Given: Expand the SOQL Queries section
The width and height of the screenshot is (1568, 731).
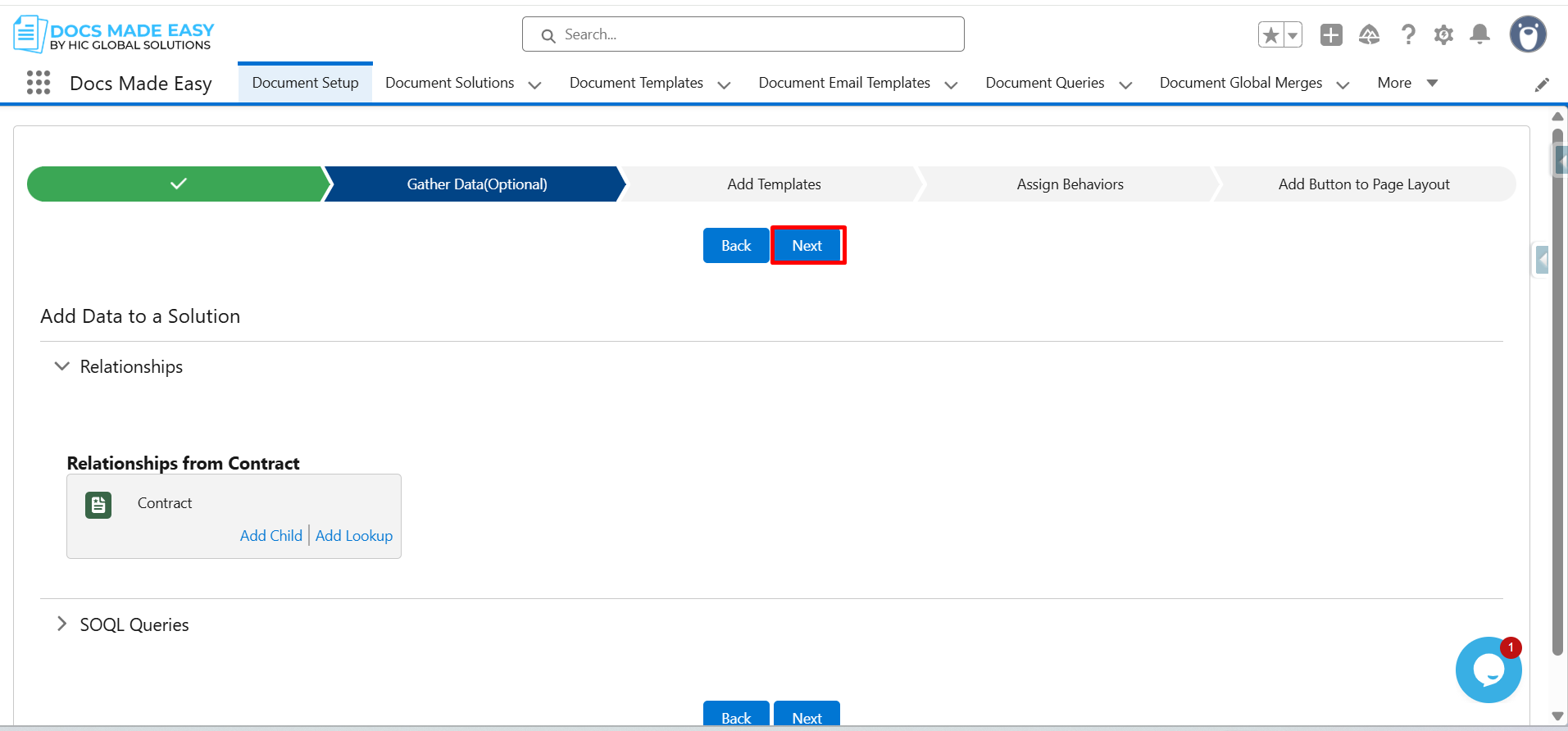Looking at the screenshot, I should click(x=61, y=624).
